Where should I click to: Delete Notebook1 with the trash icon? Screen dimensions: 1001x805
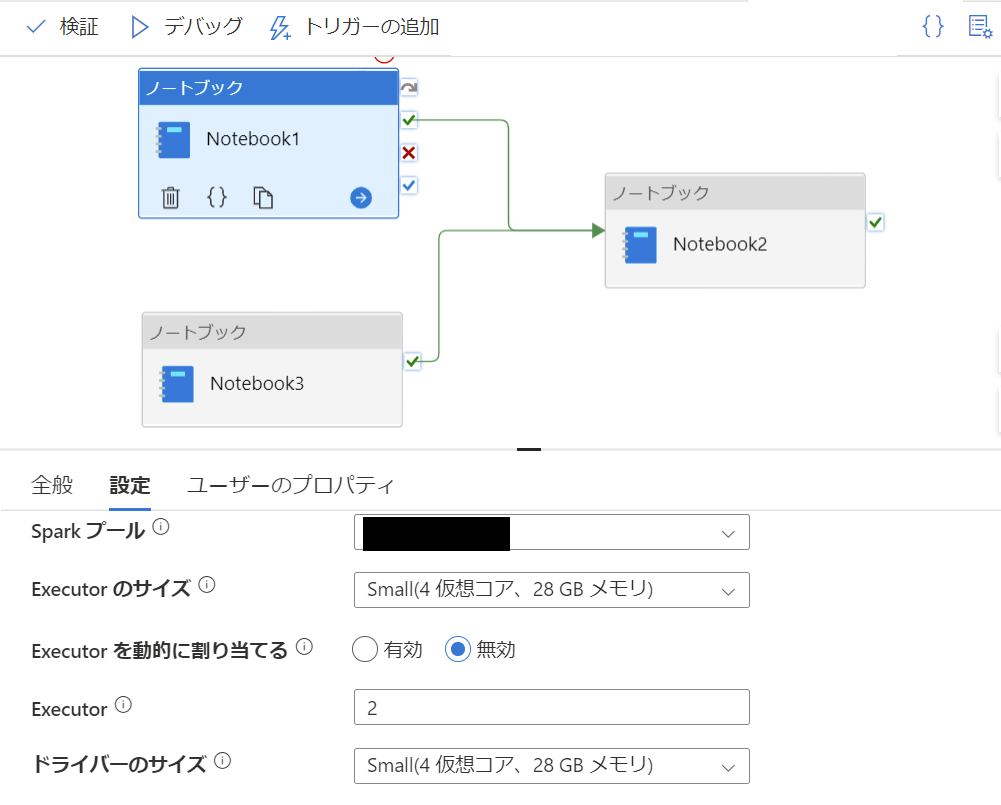[170, 197]
